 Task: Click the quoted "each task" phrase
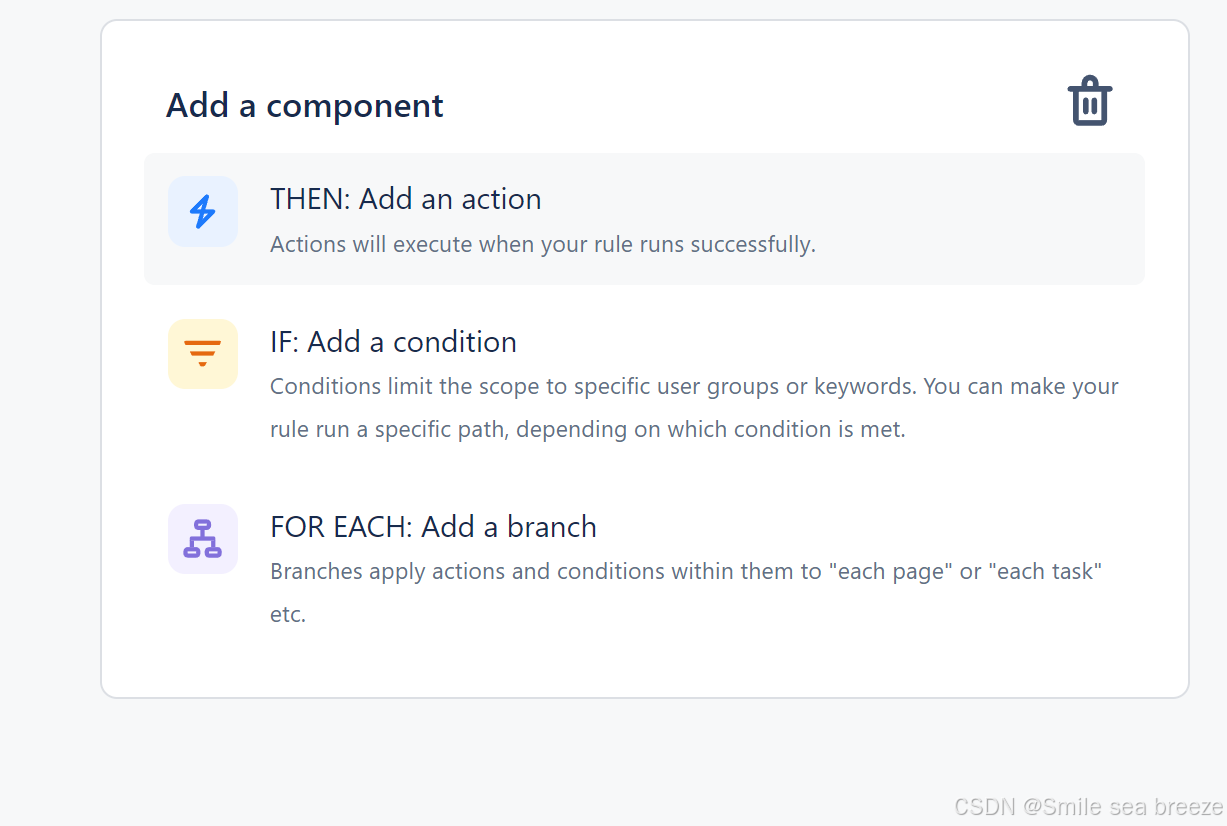(1045, 572)
